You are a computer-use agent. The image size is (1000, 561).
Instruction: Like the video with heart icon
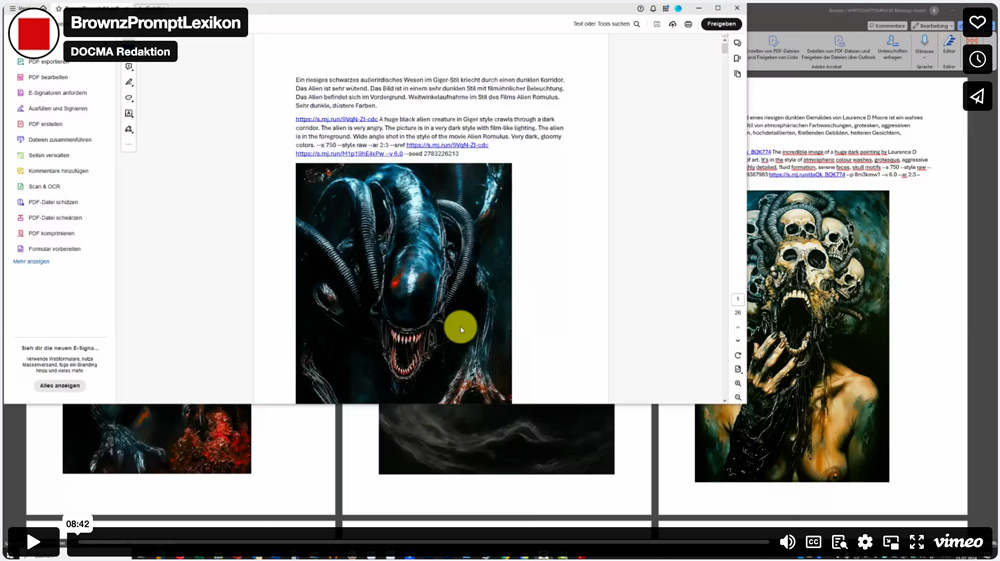(x=977, y=23)
